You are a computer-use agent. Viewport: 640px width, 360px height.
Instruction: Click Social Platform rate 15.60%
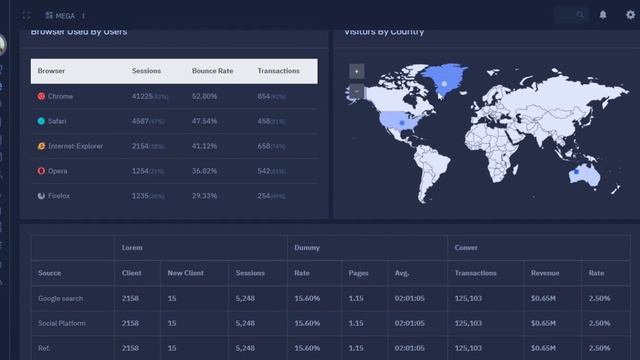click(307, 323)
